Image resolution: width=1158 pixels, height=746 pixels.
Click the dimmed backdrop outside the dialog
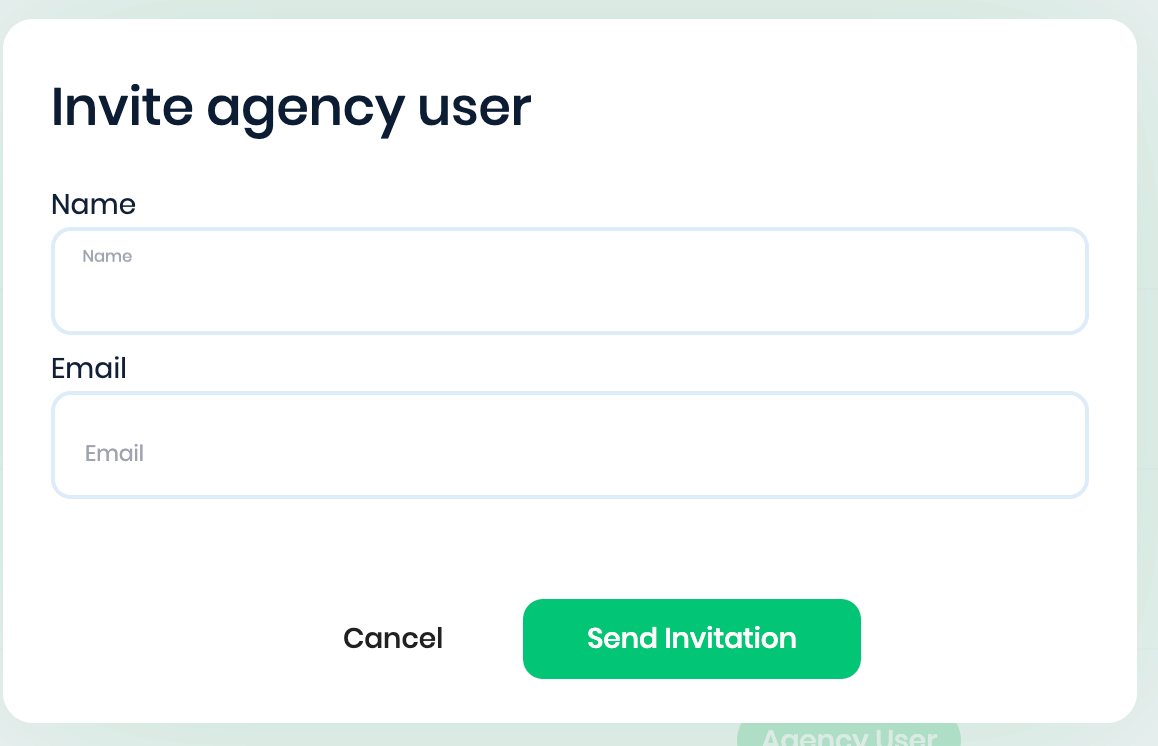[x=1148, y=400]
